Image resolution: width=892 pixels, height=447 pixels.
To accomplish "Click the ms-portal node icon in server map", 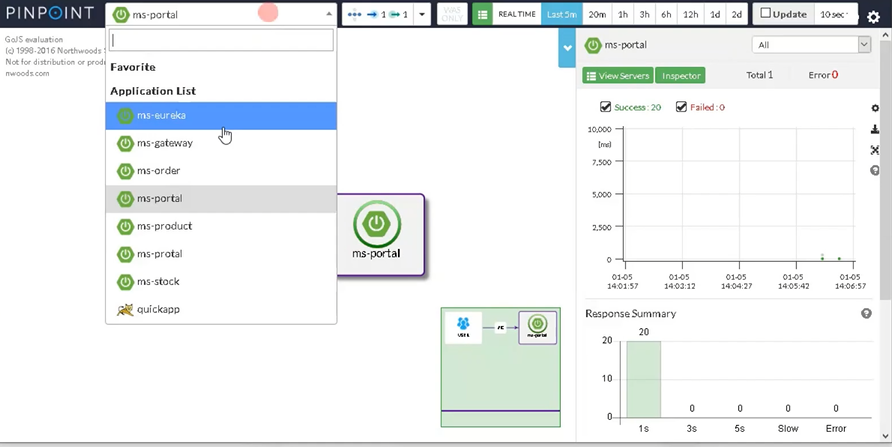I will coord(377,224).
